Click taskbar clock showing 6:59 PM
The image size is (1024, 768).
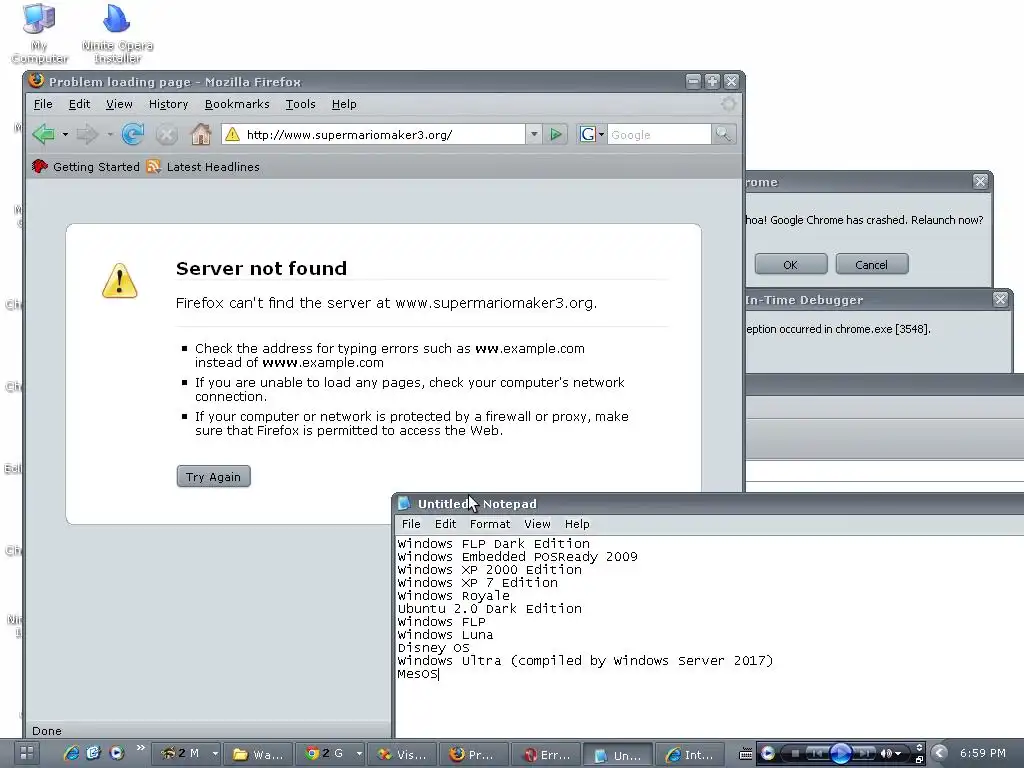[x=983, y=753]
